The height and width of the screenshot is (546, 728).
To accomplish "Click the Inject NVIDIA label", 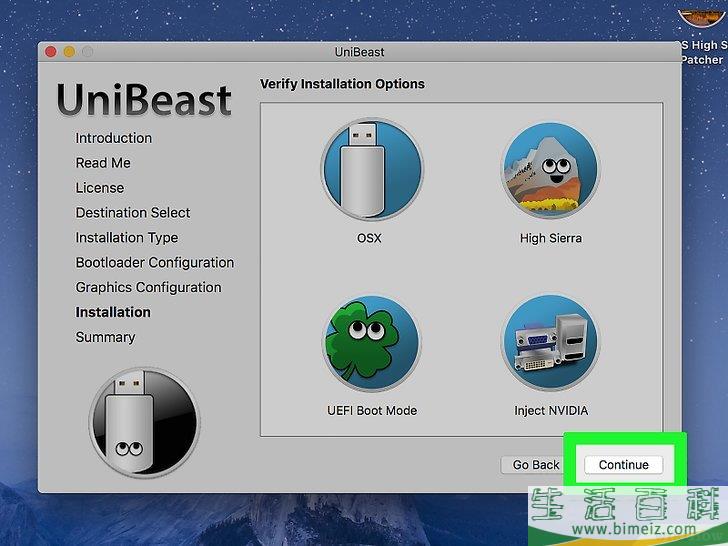I will 551,410.
